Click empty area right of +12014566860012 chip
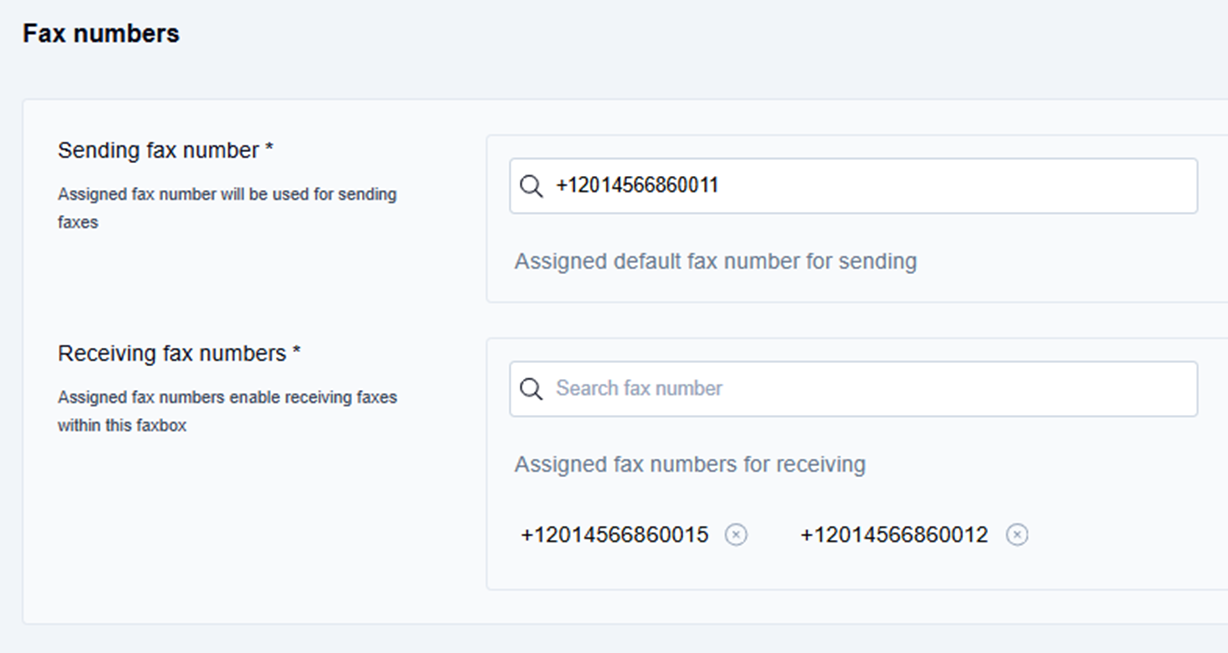Viewport: 1228px width, 653px height. [1120, 535]
